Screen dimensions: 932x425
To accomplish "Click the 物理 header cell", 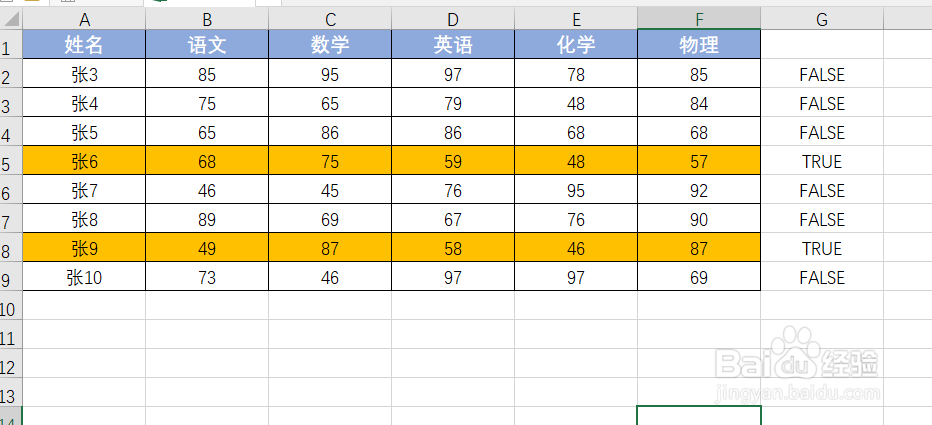I will [699, 45].
